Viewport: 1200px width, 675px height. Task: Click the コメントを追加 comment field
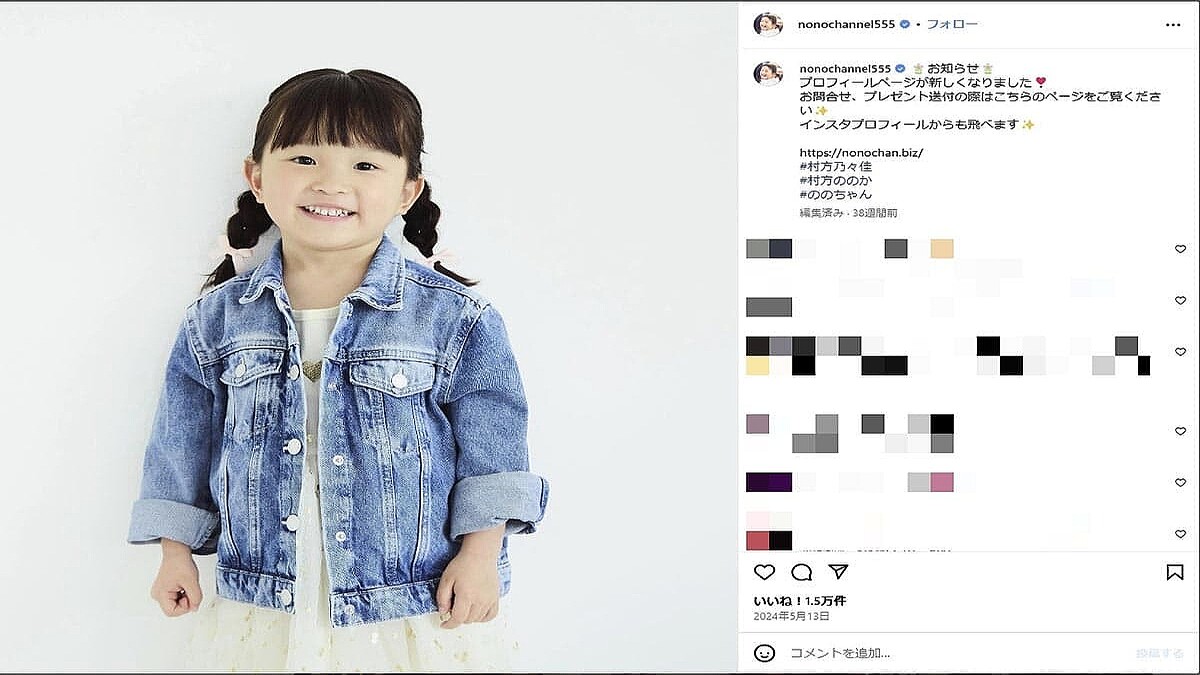coord(955,653)
